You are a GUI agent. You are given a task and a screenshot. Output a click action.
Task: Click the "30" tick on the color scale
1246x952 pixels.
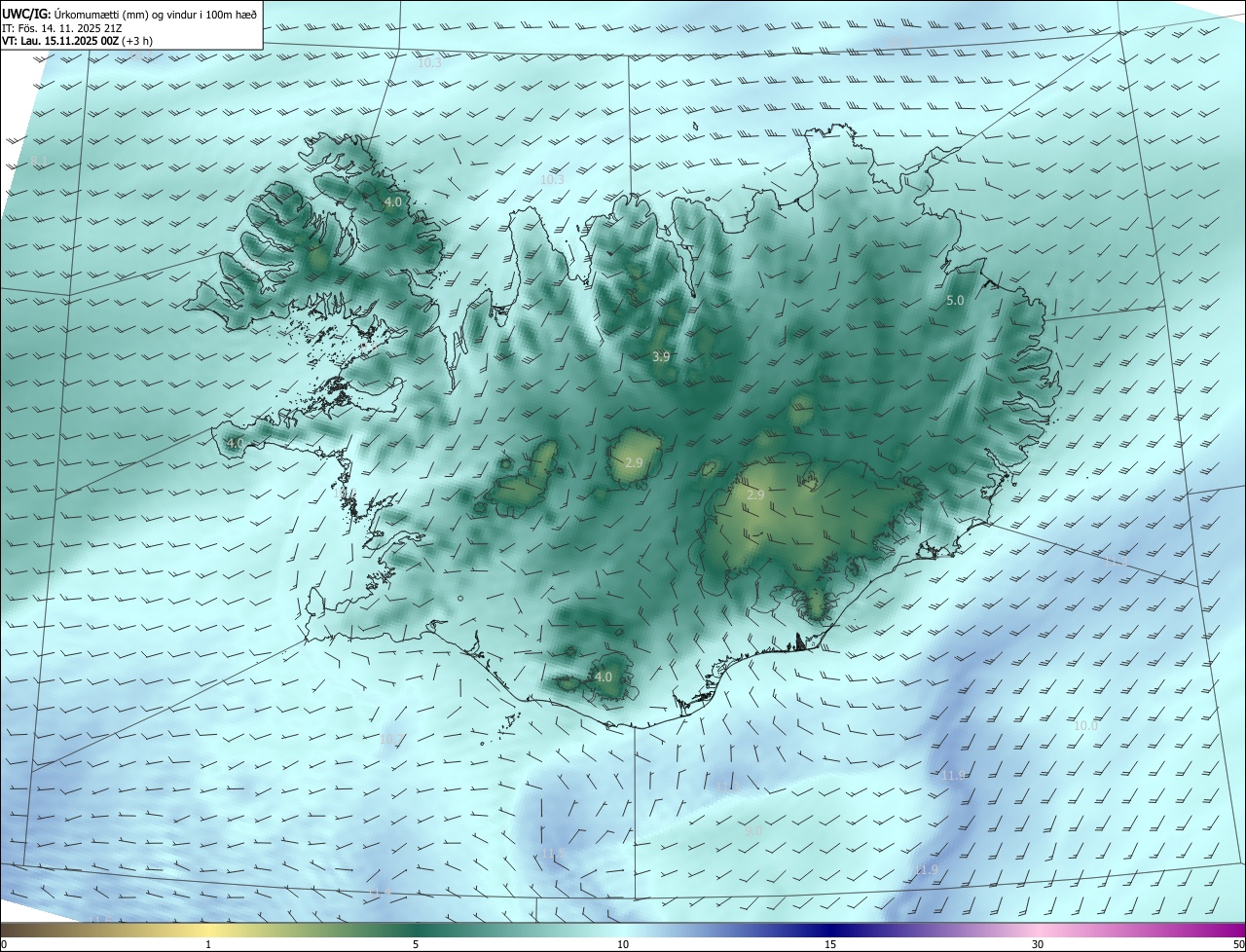[1038, 944]
